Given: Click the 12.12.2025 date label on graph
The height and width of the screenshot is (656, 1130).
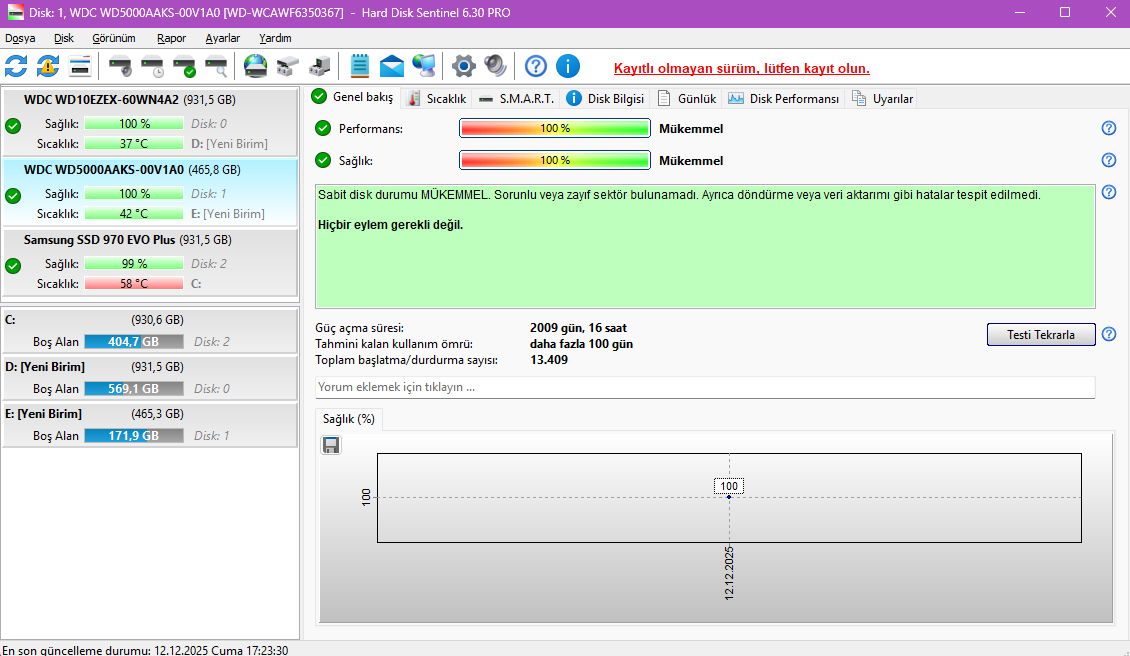Looking at the screenshot, I should (x=729, y=574).
